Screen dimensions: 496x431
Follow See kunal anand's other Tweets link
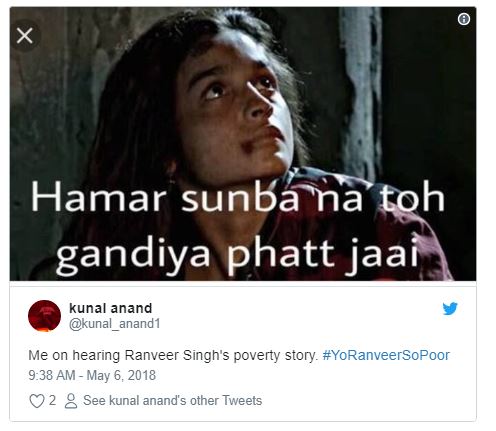(x=172, y=400)
